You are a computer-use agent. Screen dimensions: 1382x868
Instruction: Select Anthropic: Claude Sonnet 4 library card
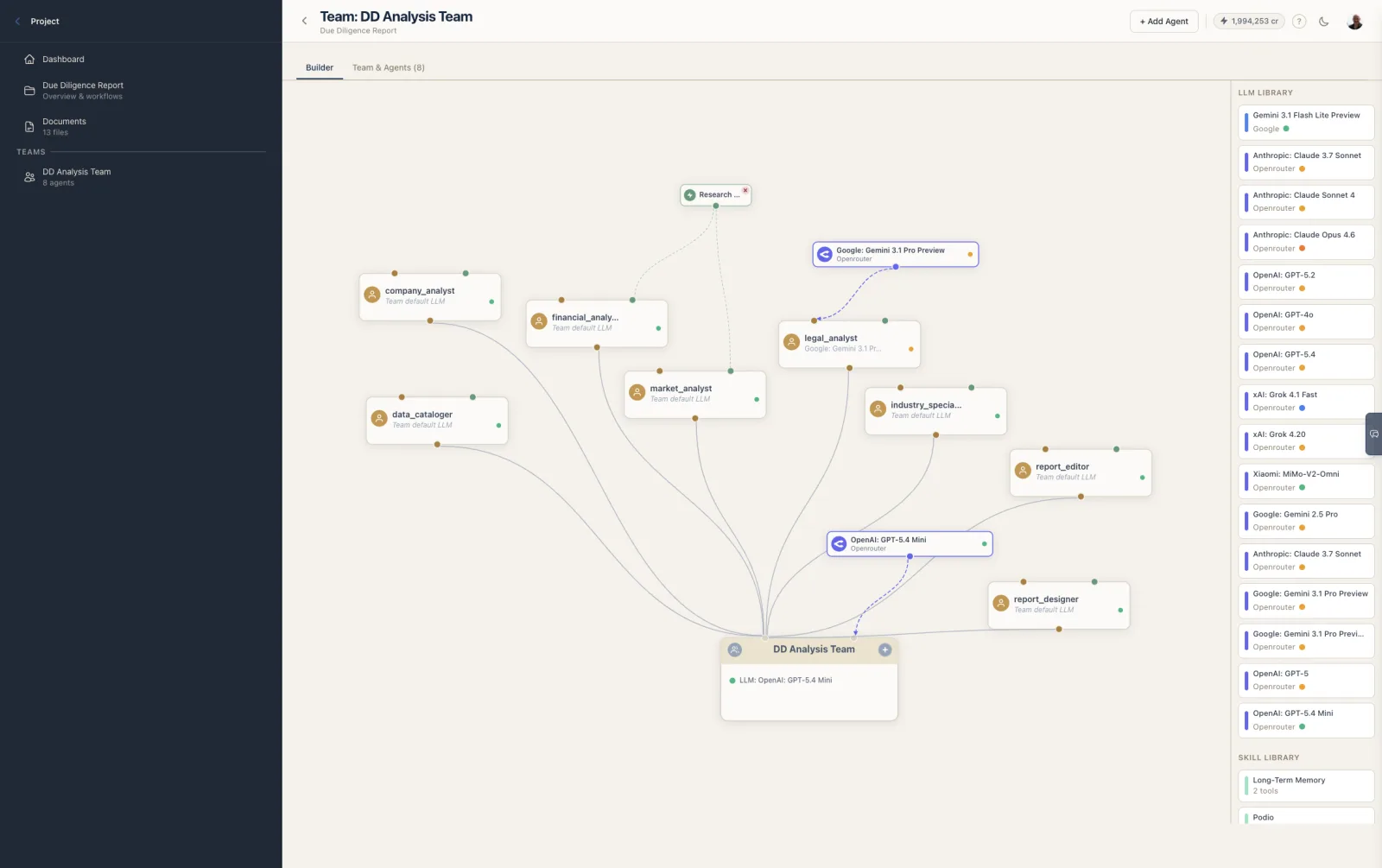tap(1306, 202)
